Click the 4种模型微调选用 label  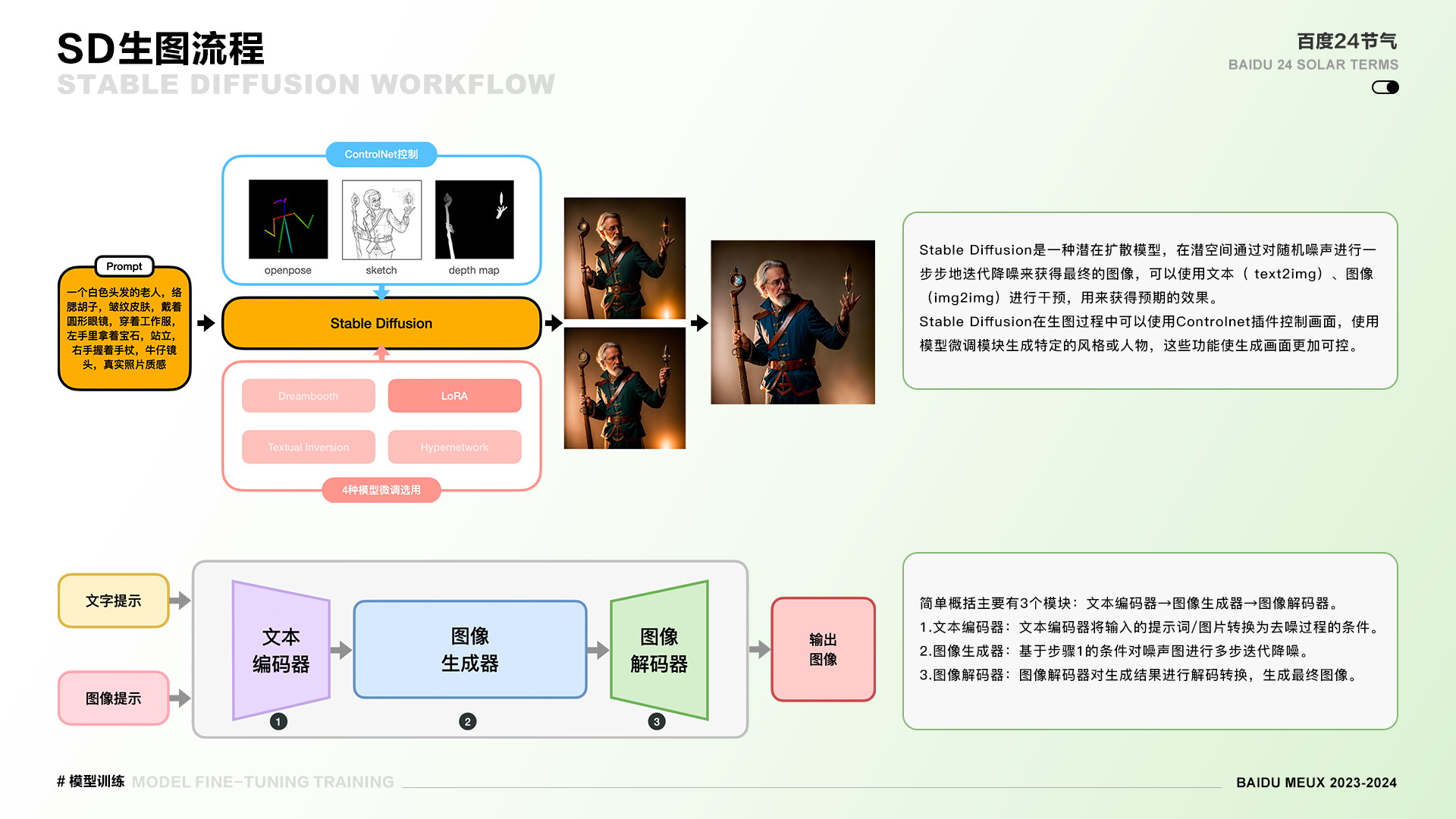tap(381, 490)
